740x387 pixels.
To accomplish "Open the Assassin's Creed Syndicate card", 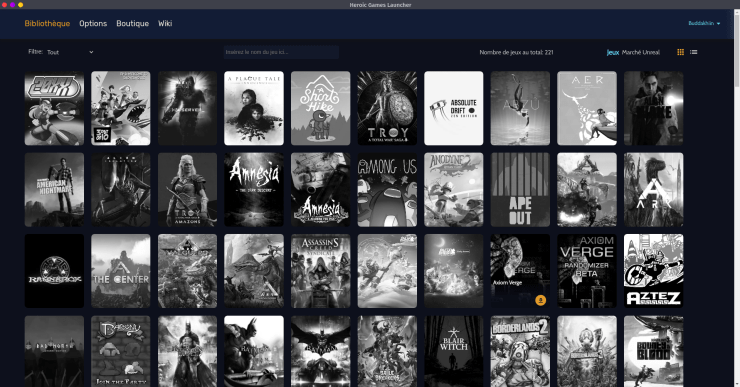I will (320, 271).
